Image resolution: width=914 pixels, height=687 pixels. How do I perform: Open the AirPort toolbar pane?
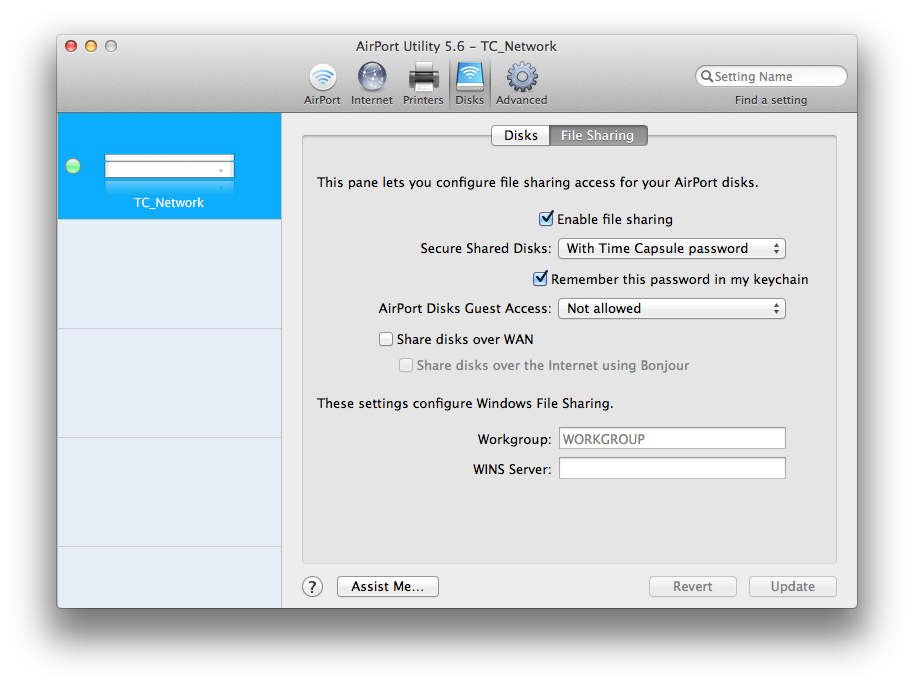(x=322, y=84)
